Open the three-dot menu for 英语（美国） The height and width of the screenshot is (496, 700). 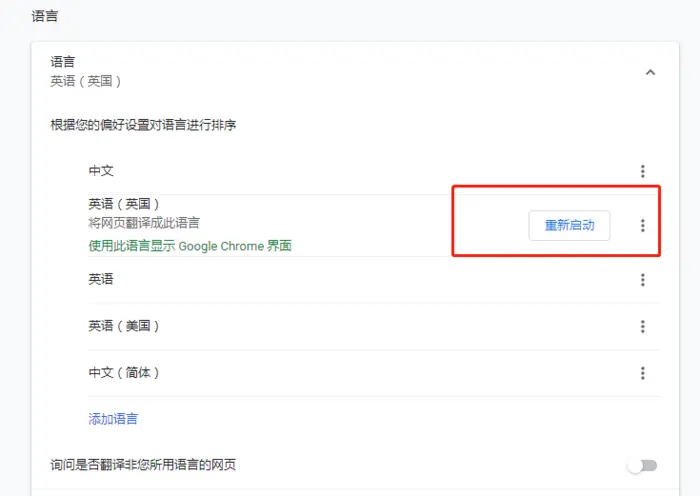643,326
